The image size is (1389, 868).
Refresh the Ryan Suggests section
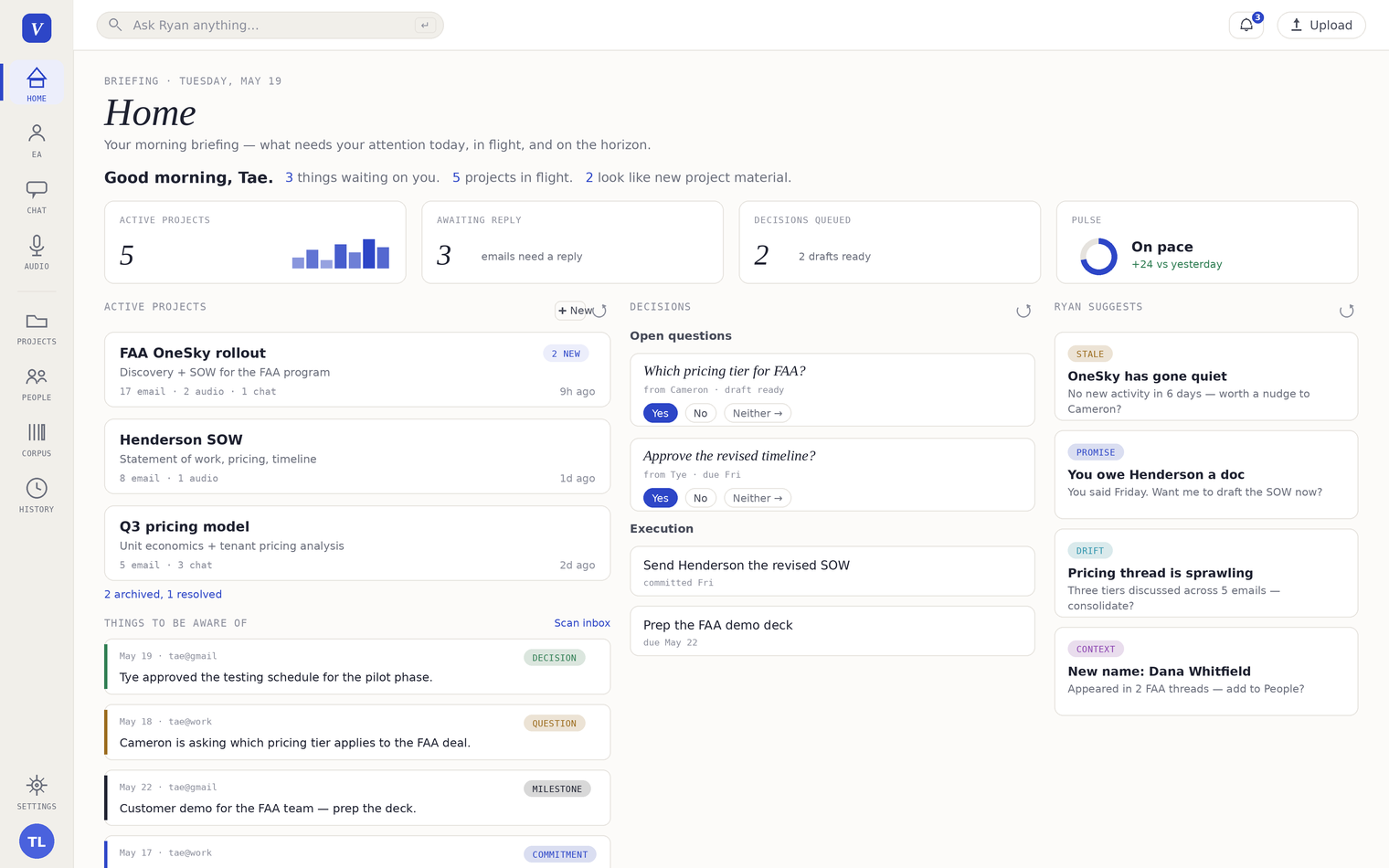[x=1347, y=311]
